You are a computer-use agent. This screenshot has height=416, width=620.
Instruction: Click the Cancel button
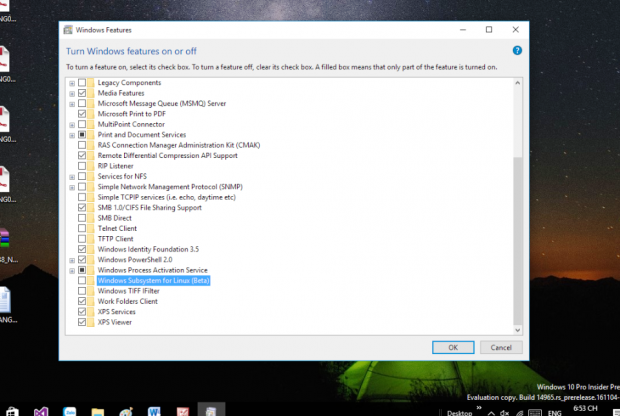tap(501, 347)
